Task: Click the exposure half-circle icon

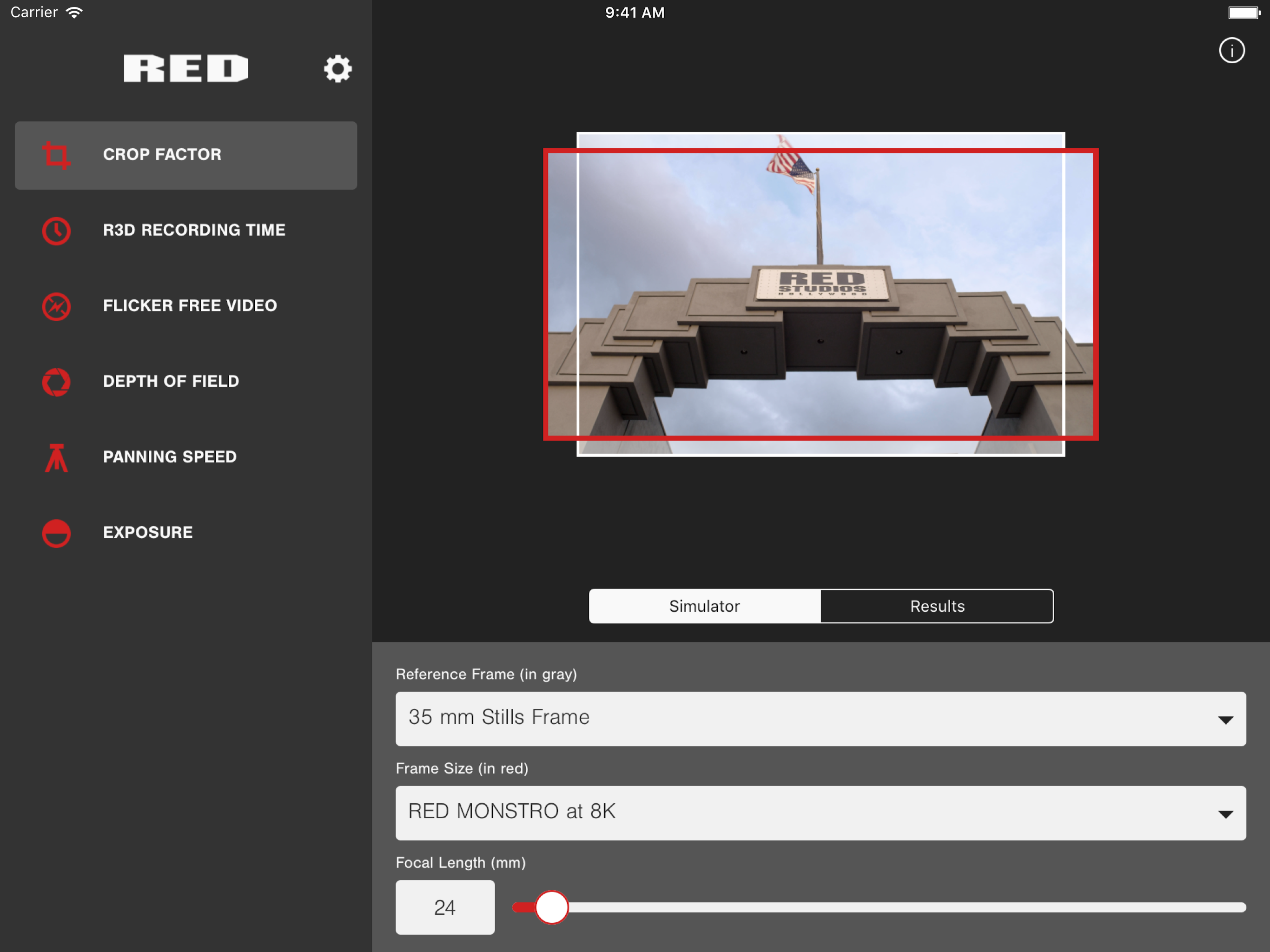Action: (x=56, y=534)
